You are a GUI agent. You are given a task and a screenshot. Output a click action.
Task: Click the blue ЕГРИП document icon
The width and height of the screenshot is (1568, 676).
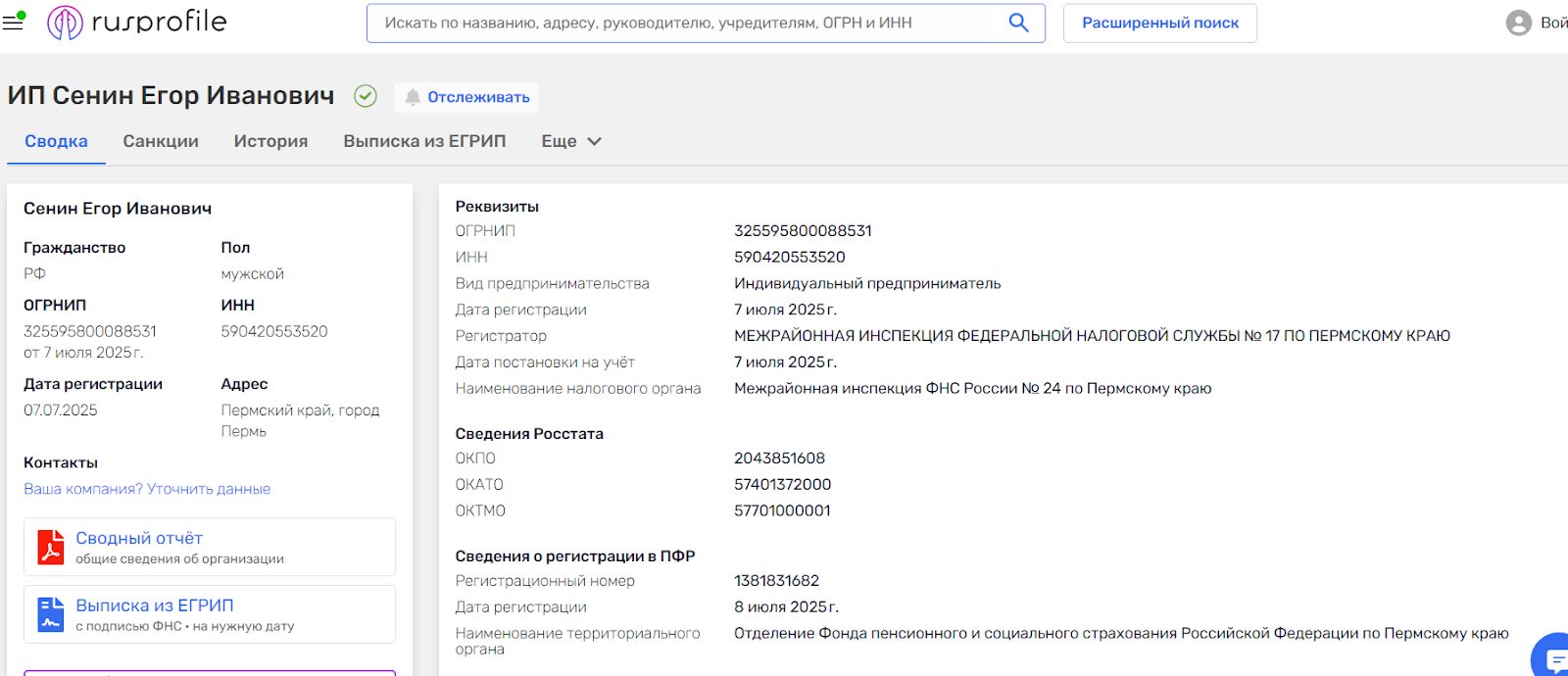point(50,614)
